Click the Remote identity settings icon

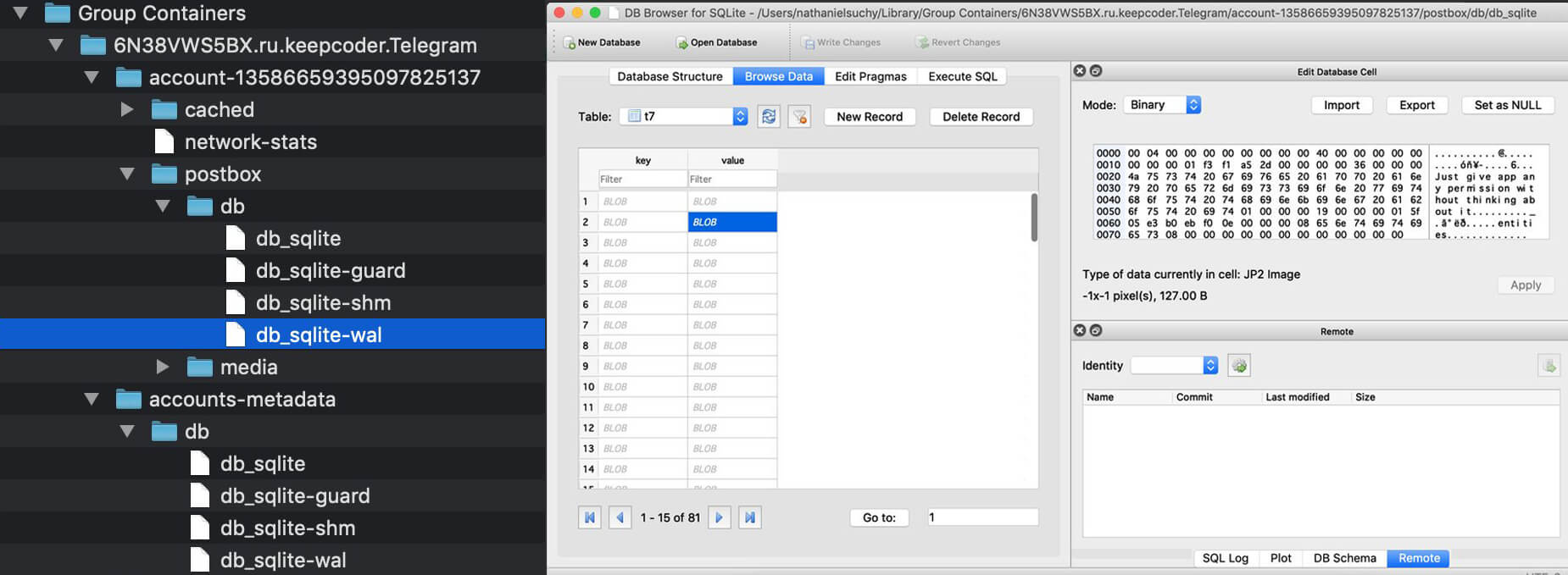(1239, 366)
